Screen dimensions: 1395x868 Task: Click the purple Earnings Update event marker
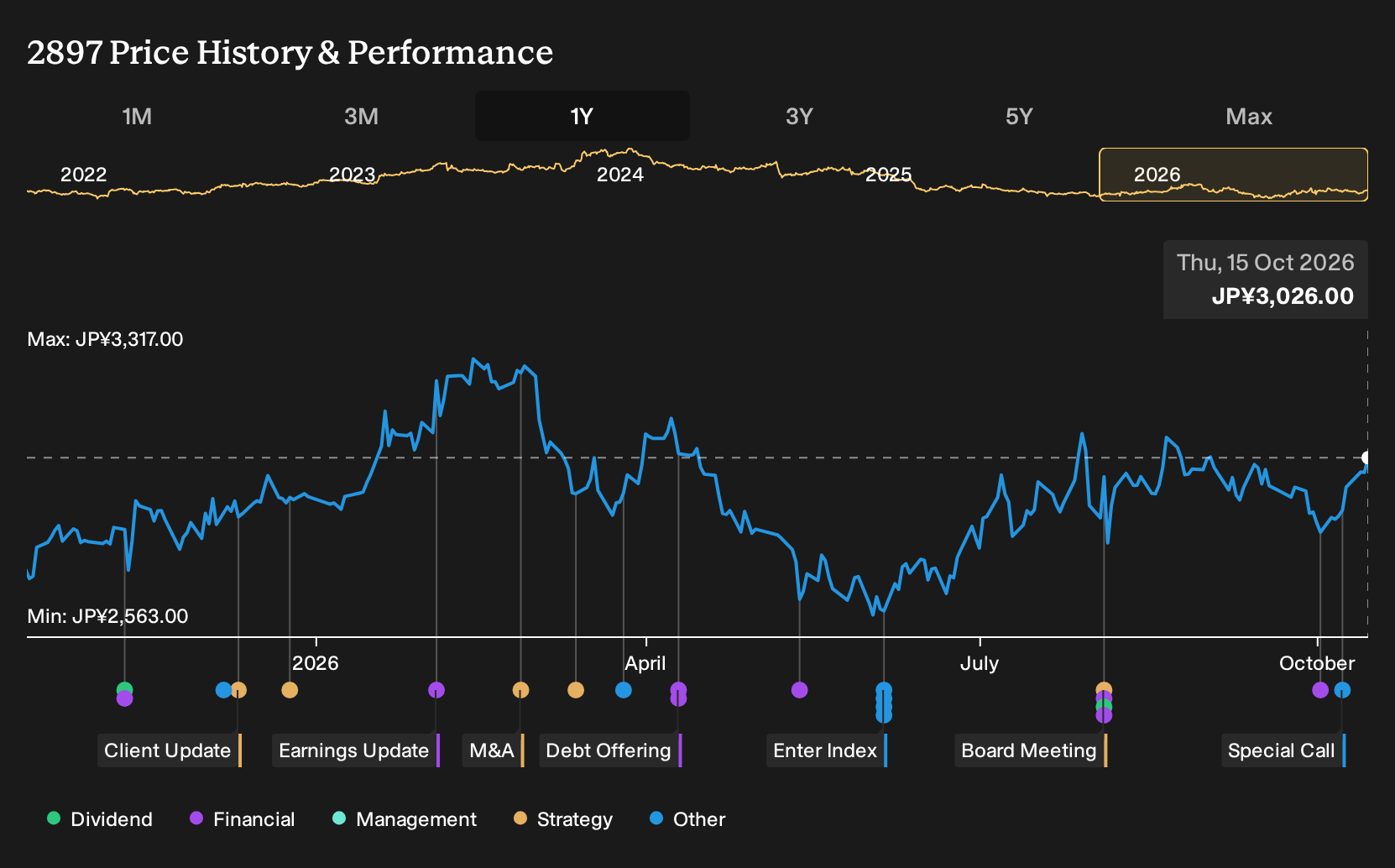tap(436, 690)
